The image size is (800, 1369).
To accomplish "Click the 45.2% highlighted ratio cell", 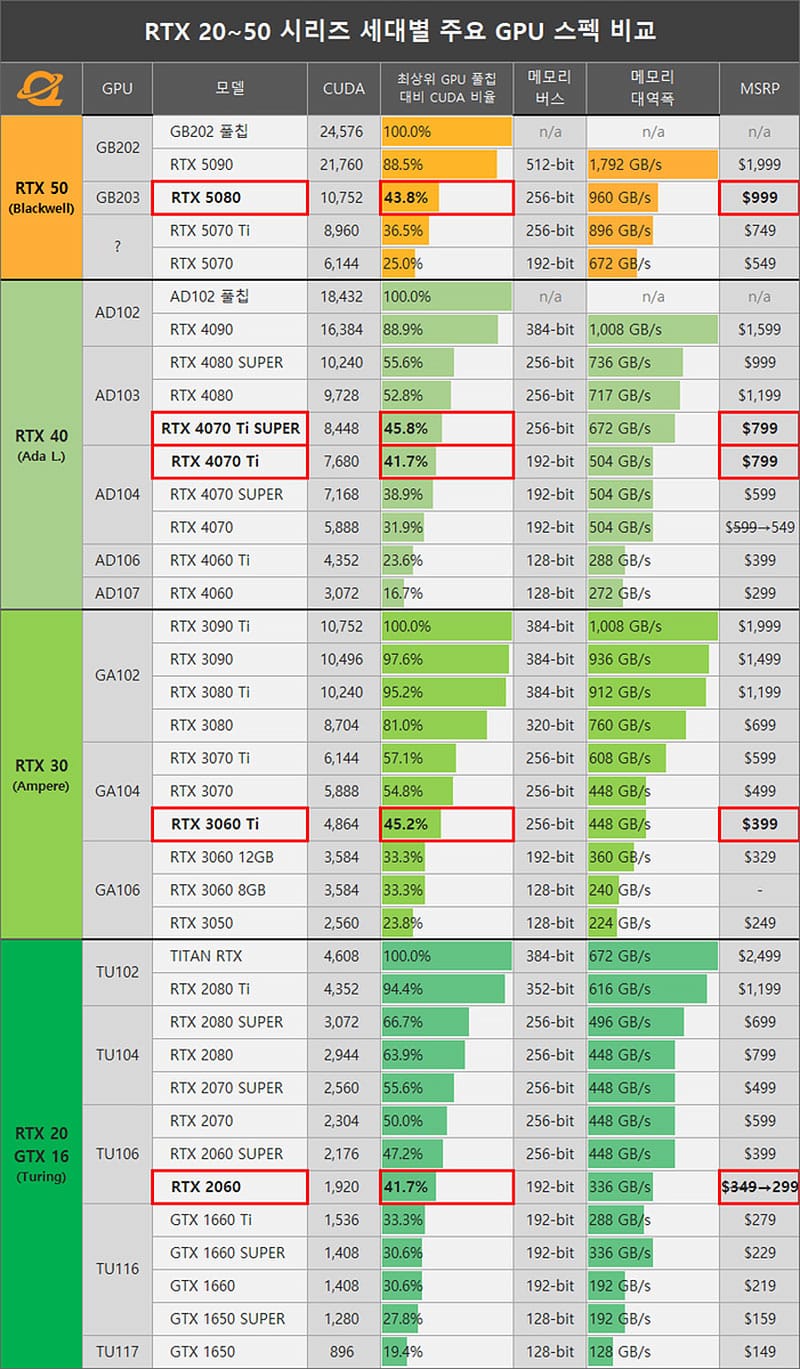I will (x=446, y=824).
